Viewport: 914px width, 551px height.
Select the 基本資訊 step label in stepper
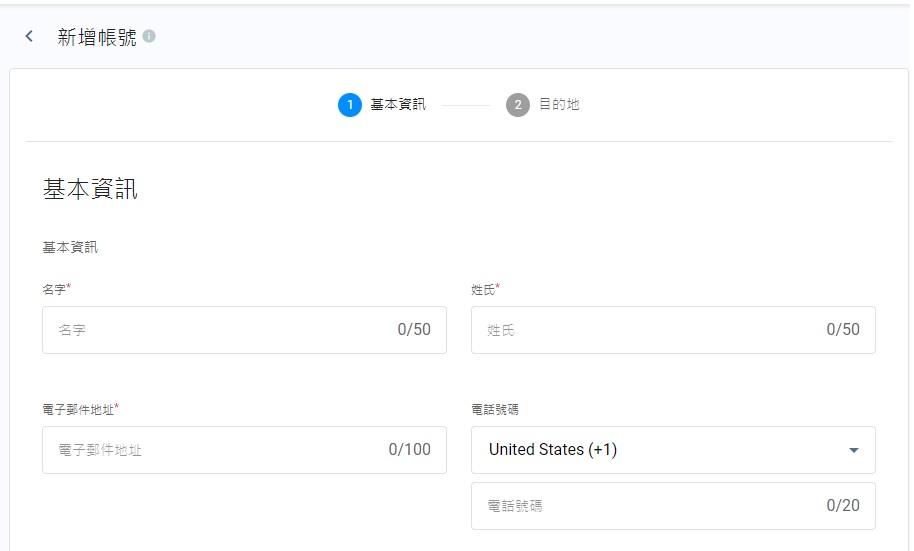pos(398,104)
